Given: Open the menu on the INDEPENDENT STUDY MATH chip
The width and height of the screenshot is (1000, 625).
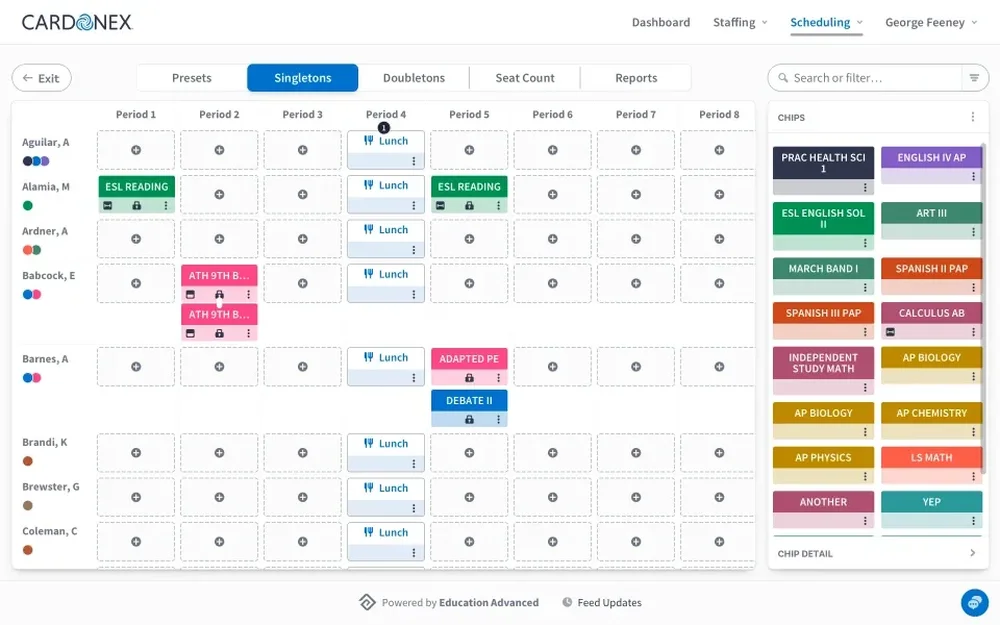Looking at the screenshot, I should click(865, 388).
